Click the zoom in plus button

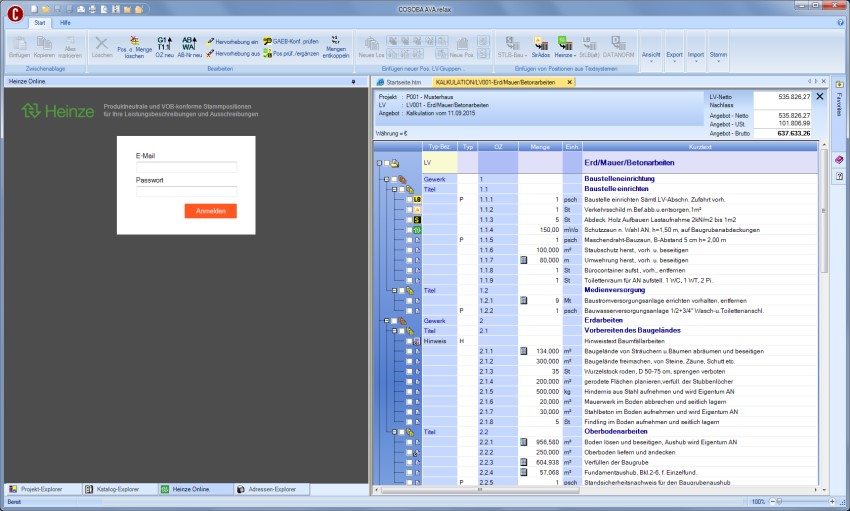pos(832,502)
